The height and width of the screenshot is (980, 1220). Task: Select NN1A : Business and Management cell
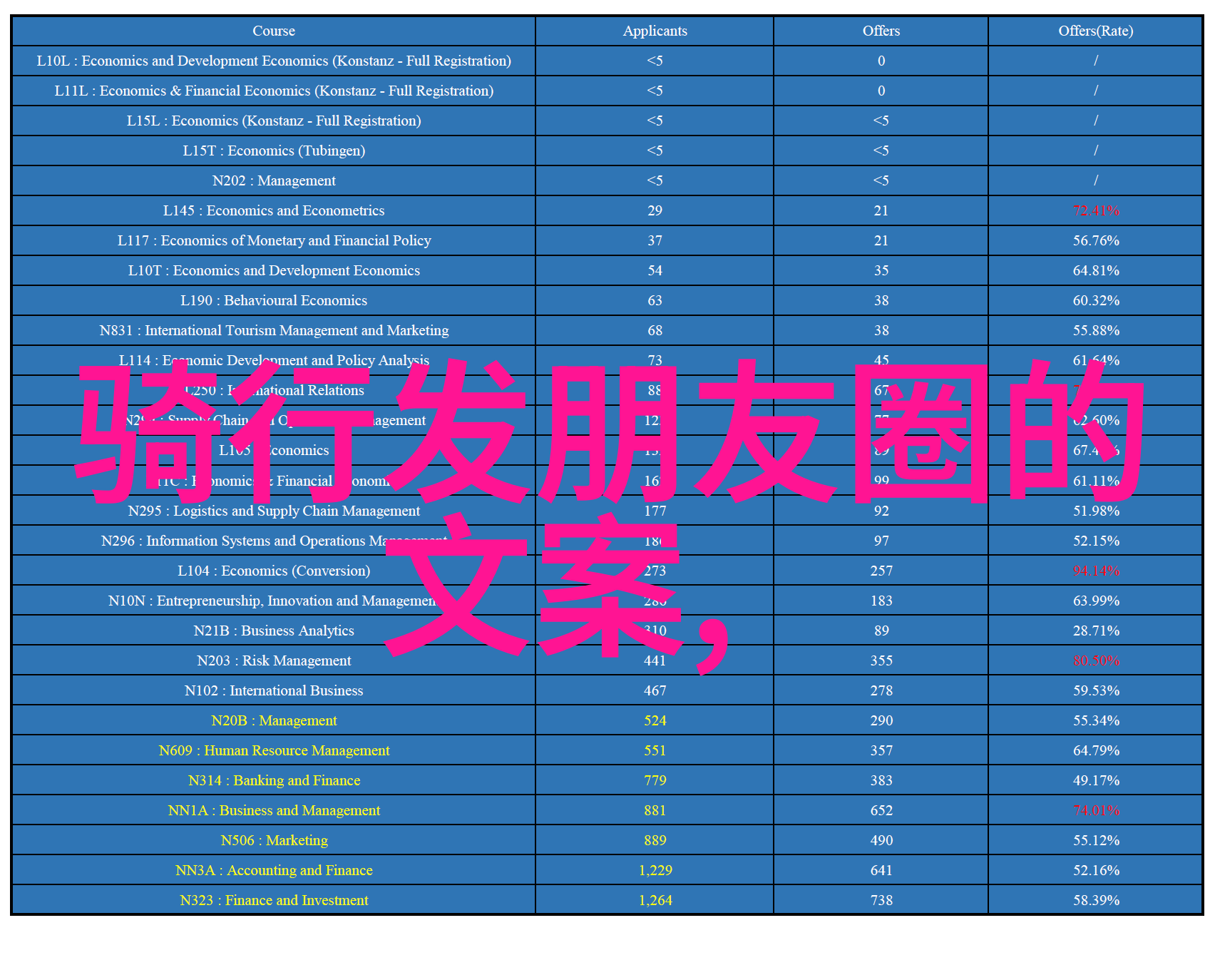(x=274, y=810)
